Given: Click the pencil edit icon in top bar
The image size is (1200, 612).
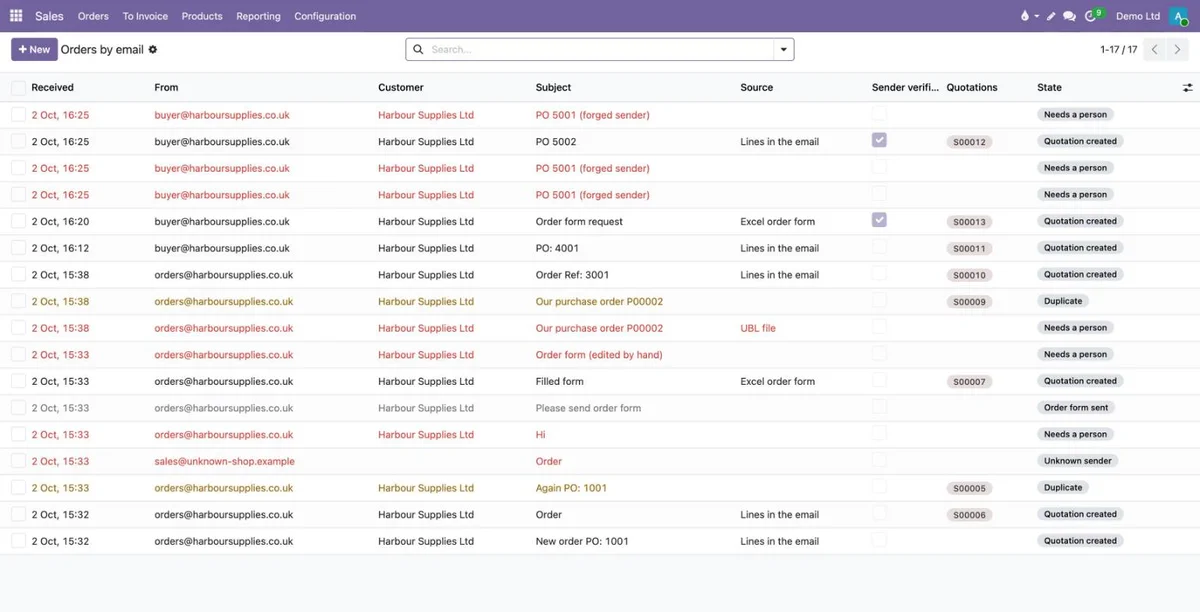Looking at the screenshot, I should (1051, 16).
